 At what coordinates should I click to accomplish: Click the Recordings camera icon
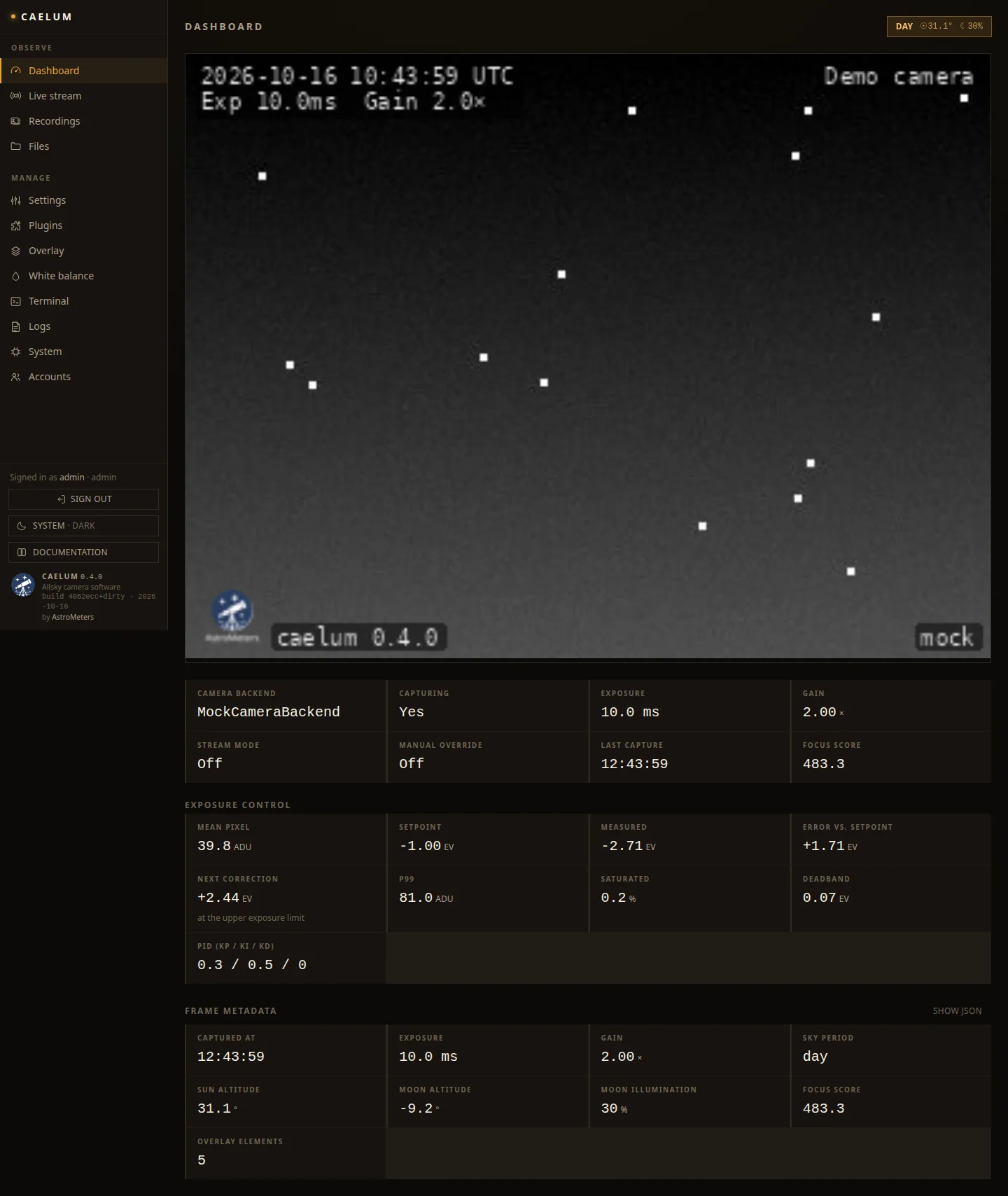coord(16,121)
